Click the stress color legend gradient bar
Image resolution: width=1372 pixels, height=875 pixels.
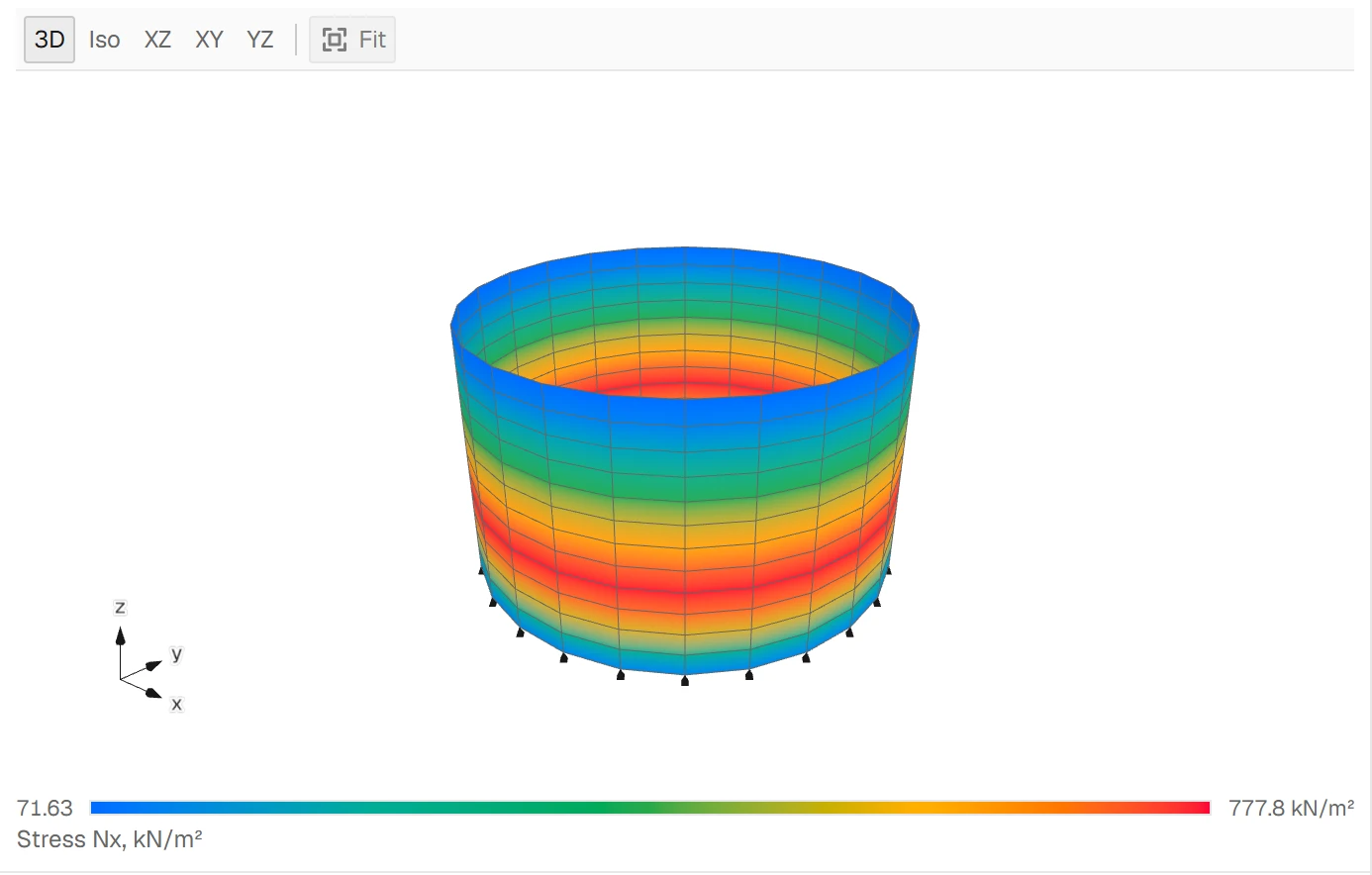click(x=650, y=808)
